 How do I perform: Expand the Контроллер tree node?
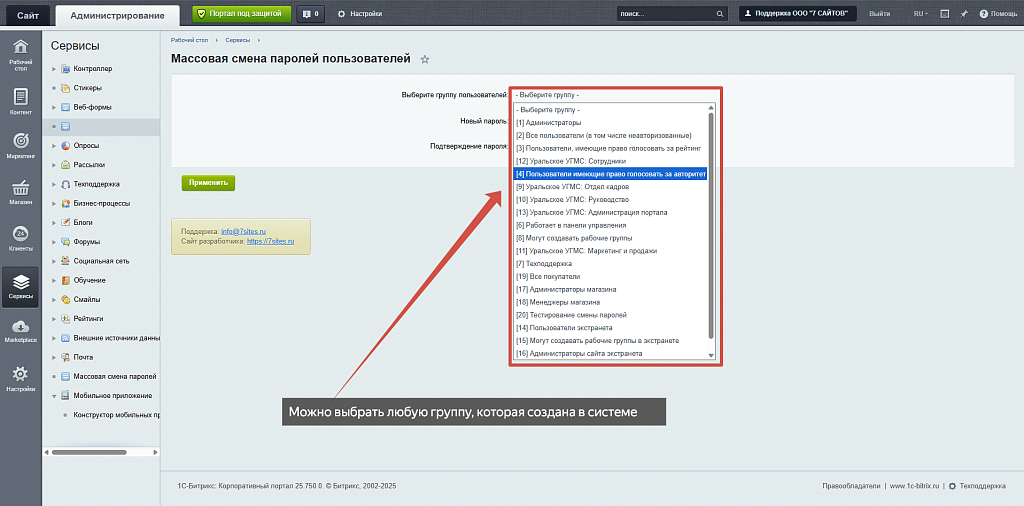53,69
